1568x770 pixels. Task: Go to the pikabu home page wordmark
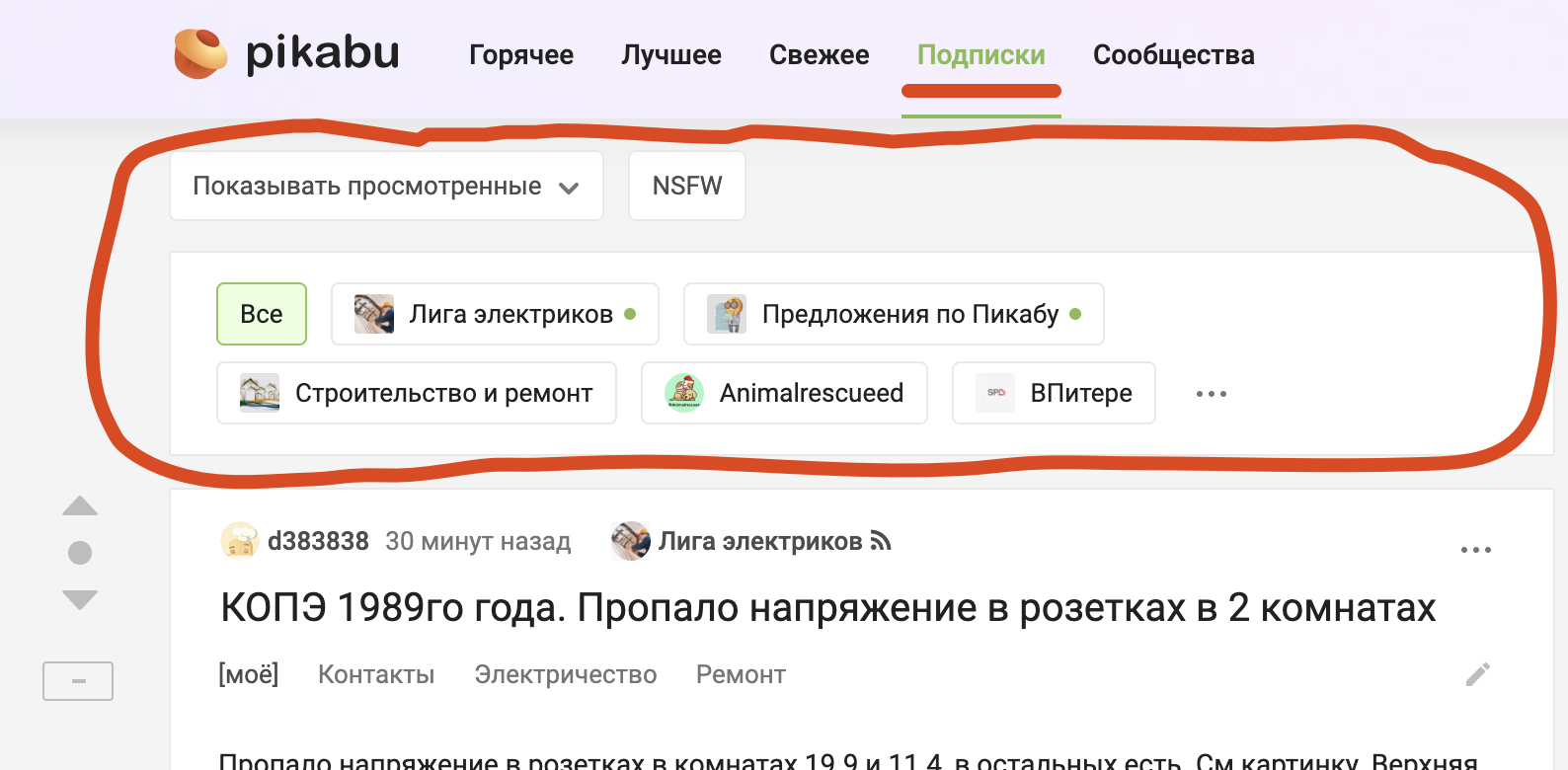point(323,53)
